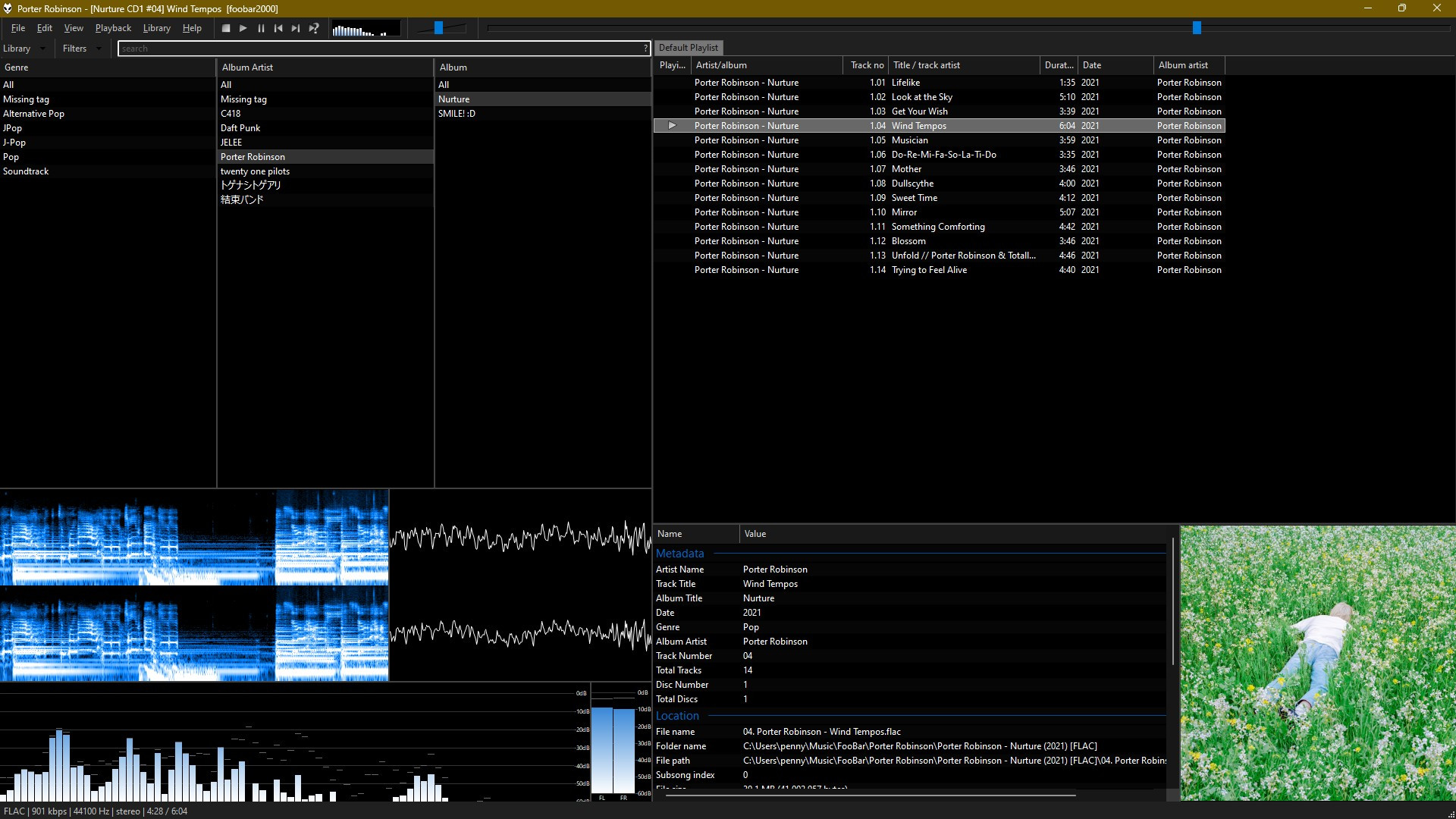1456x819 pixels.
Task: Stop playback with the Stop button
Action: pos(226,28)
